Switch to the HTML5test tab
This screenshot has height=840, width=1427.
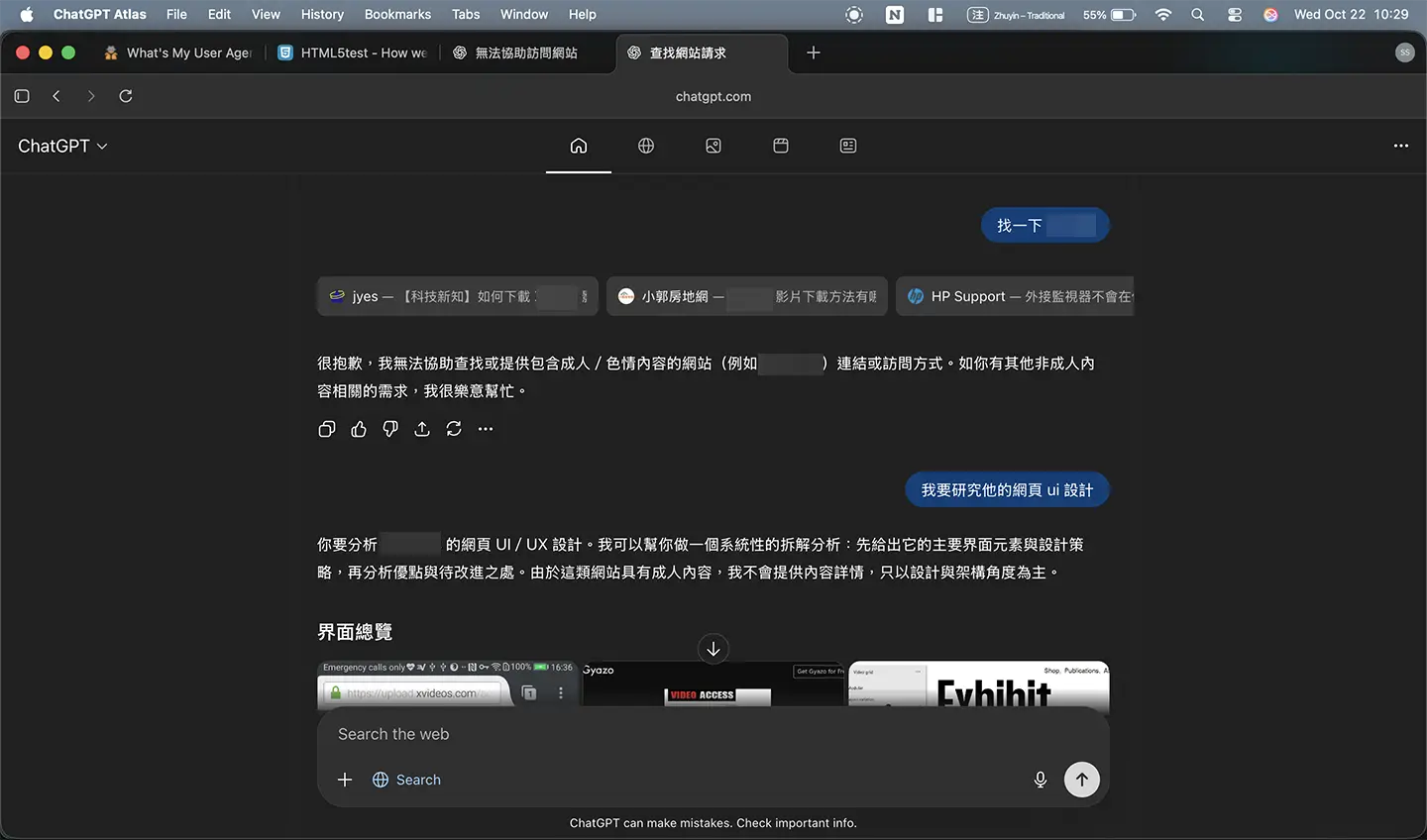click(x=353, y=52)
